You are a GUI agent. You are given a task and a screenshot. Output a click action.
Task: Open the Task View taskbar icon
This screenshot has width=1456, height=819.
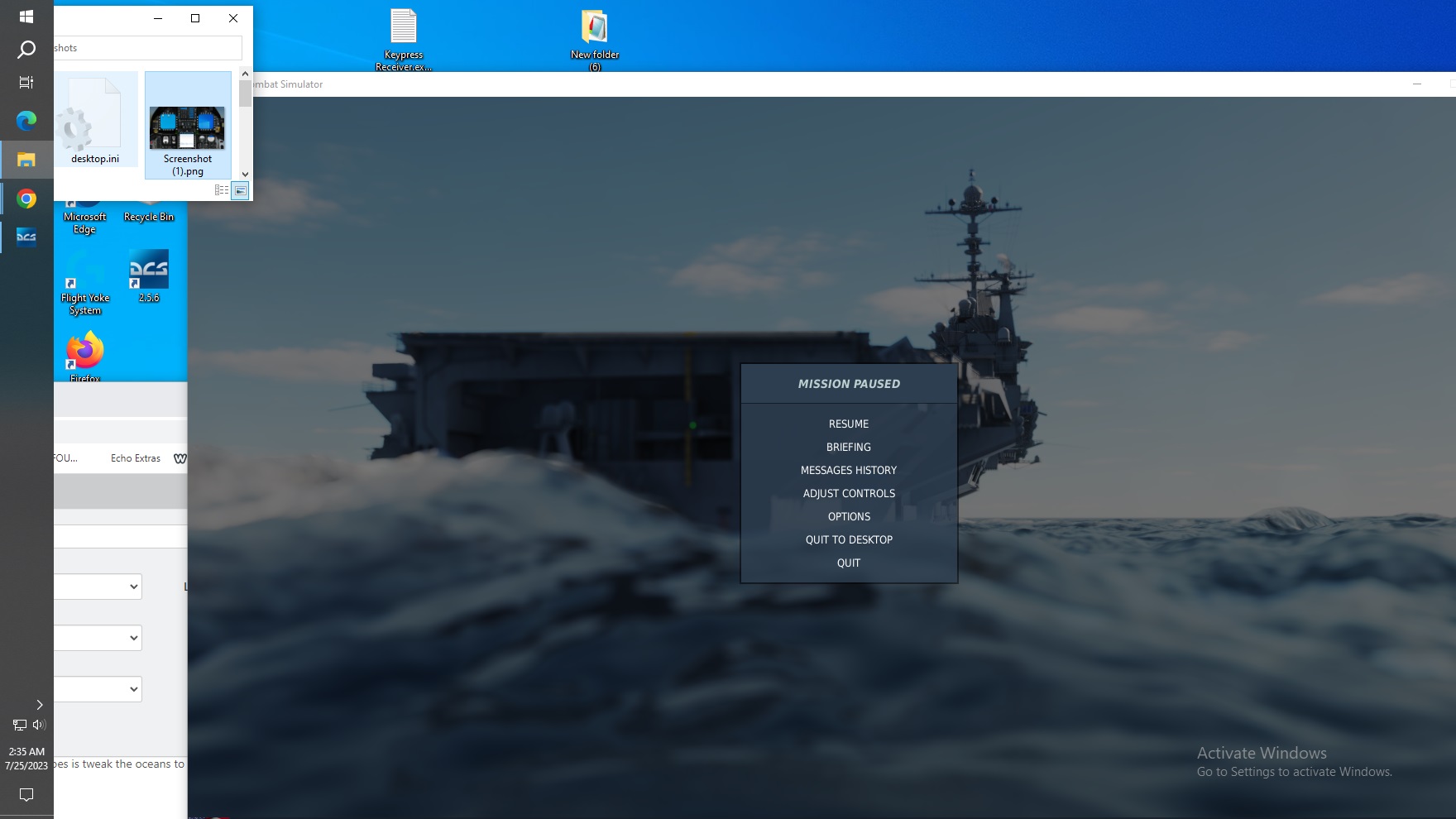(26, 82)
